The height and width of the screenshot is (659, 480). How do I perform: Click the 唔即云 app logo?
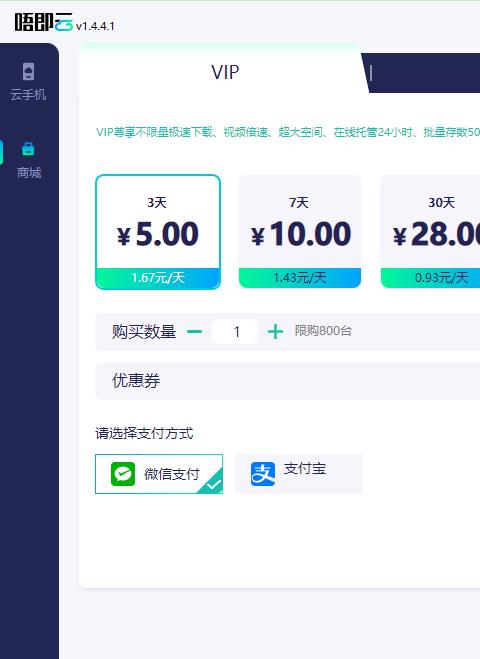44,22
